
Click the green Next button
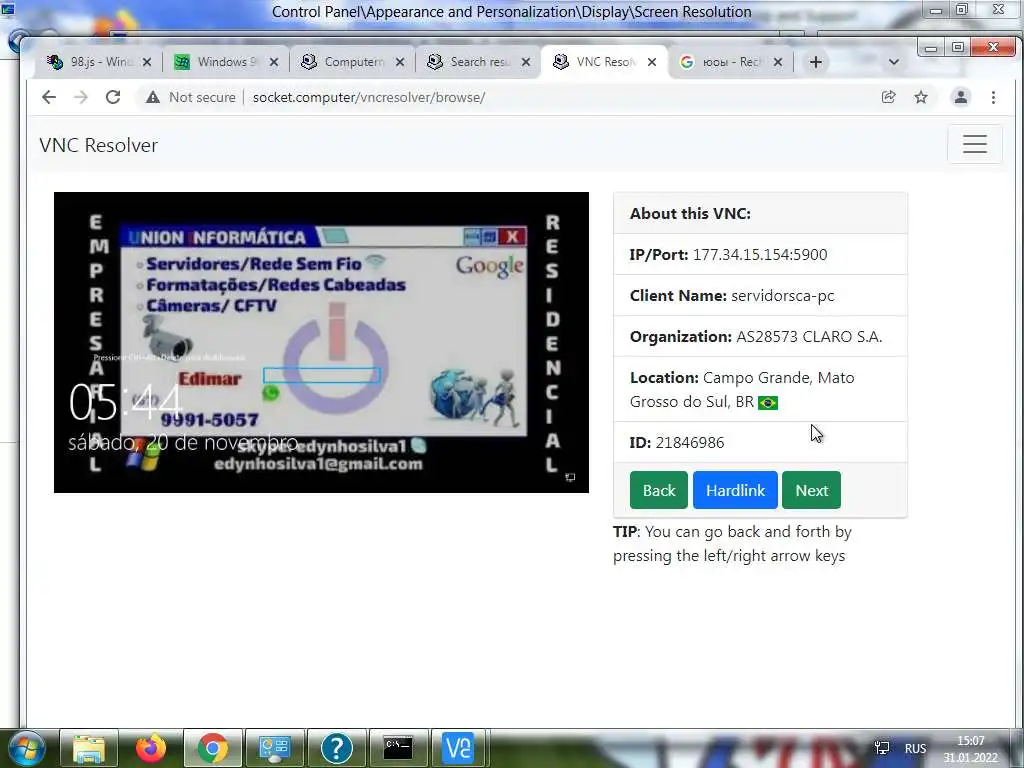pos(812,490)
